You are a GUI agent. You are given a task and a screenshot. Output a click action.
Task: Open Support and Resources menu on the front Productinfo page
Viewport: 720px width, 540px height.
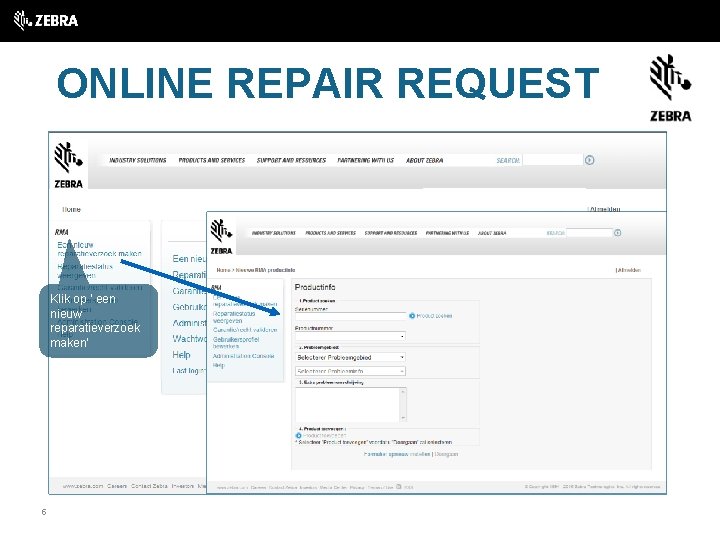391,233
